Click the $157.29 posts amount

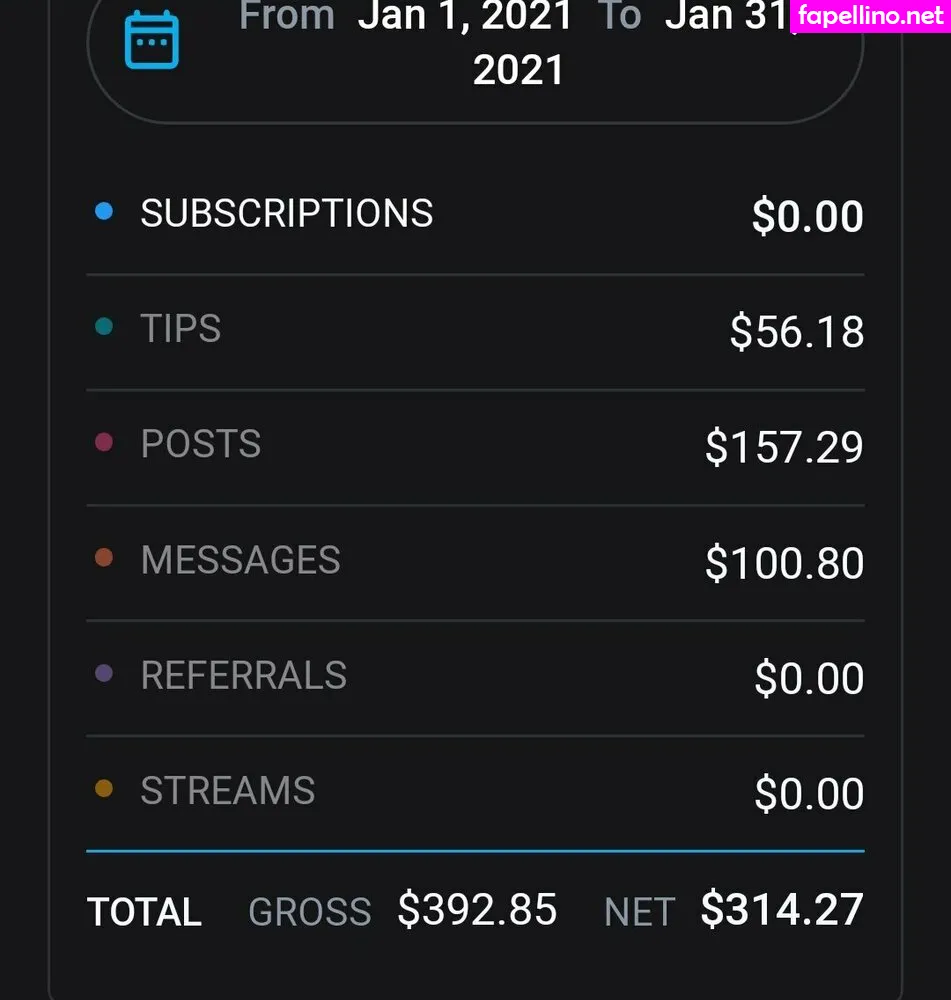click(784, 447)
